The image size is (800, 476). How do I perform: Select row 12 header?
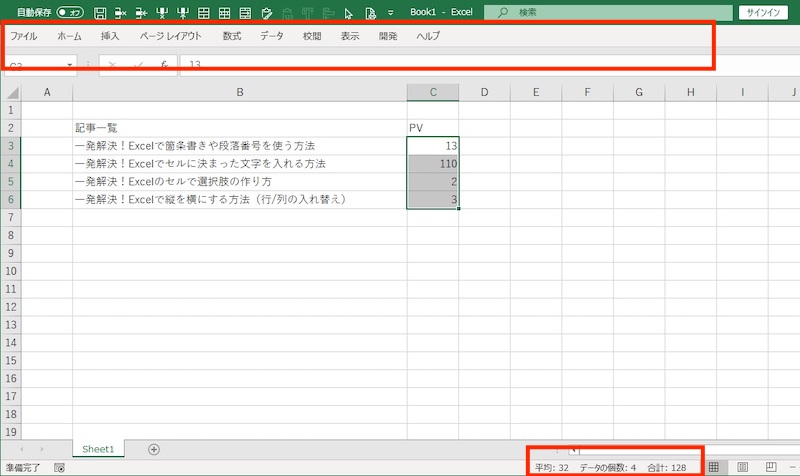(11, 307)
